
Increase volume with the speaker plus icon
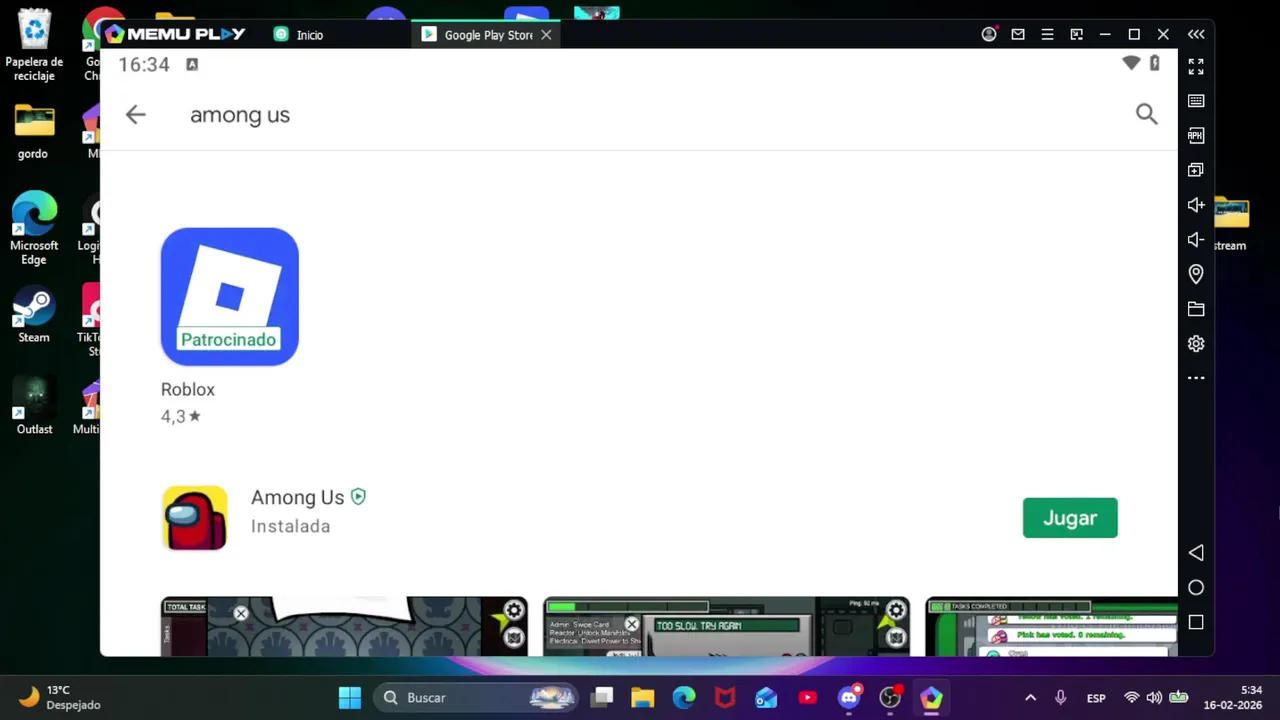1196,205
